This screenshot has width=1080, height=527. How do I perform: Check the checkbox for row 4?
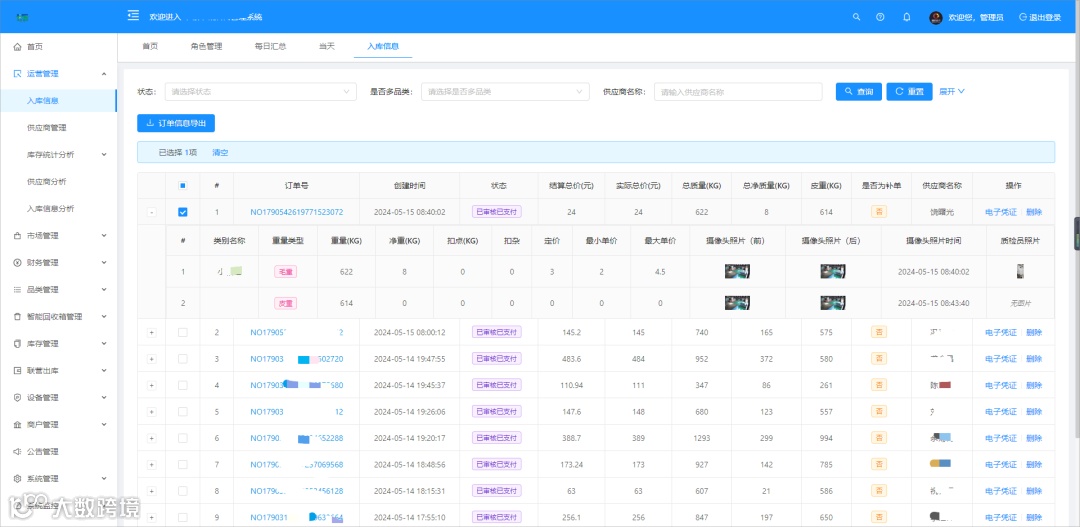[x=183, y=385]
